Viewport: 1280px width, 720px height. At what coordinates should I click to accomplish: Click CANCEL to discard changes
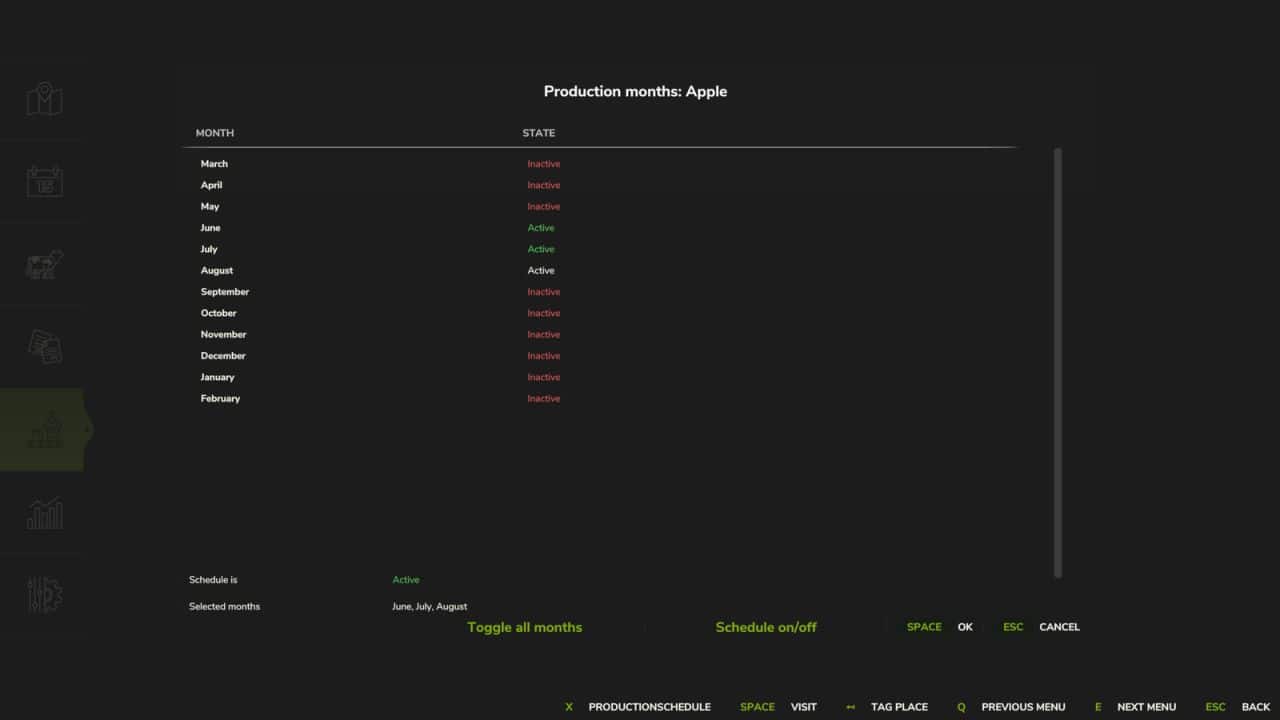pos(1058,627)
